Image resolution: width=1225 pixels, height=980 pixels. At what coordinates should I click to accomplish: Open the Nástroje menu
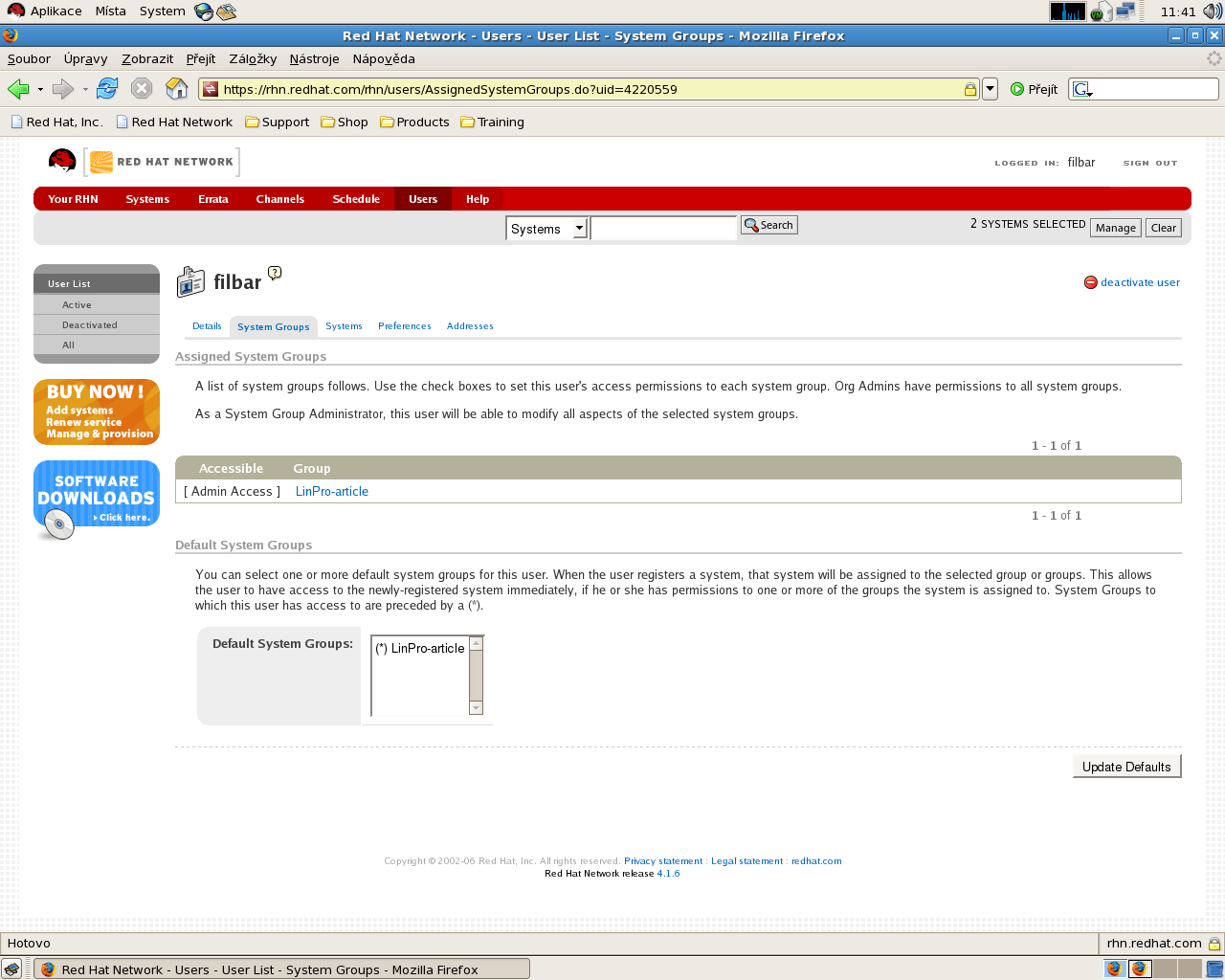[x=314, y=58]
